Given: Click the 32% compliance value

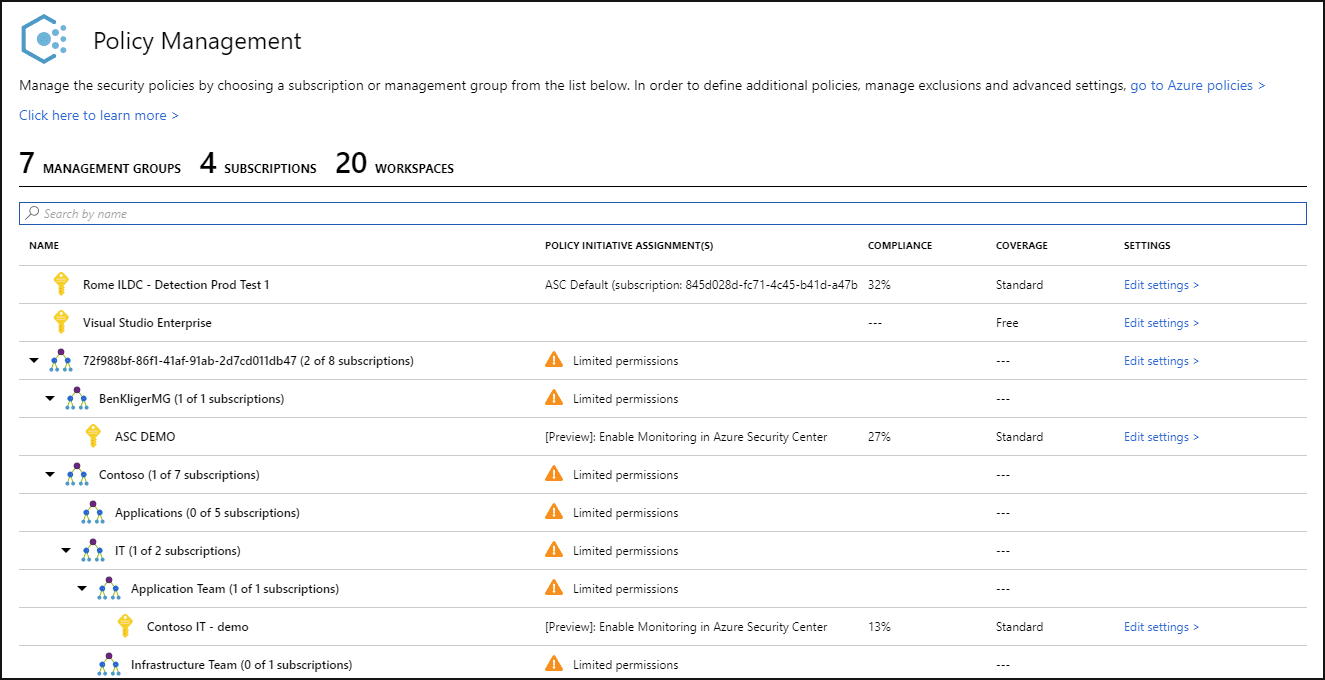Looking at the screenshot, I should tap(879, 285).
